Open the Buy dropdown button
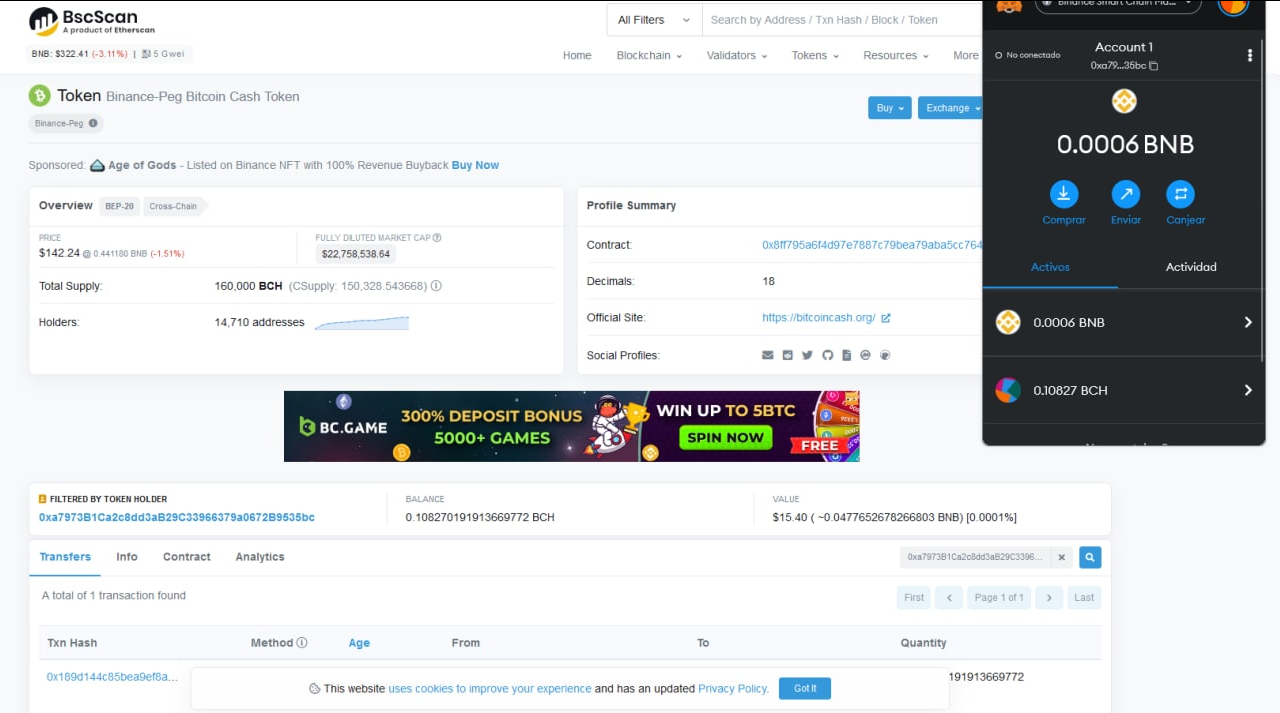Image resolution: width=1280 pixels, height=713 pixels. click(x=890, y=108)
